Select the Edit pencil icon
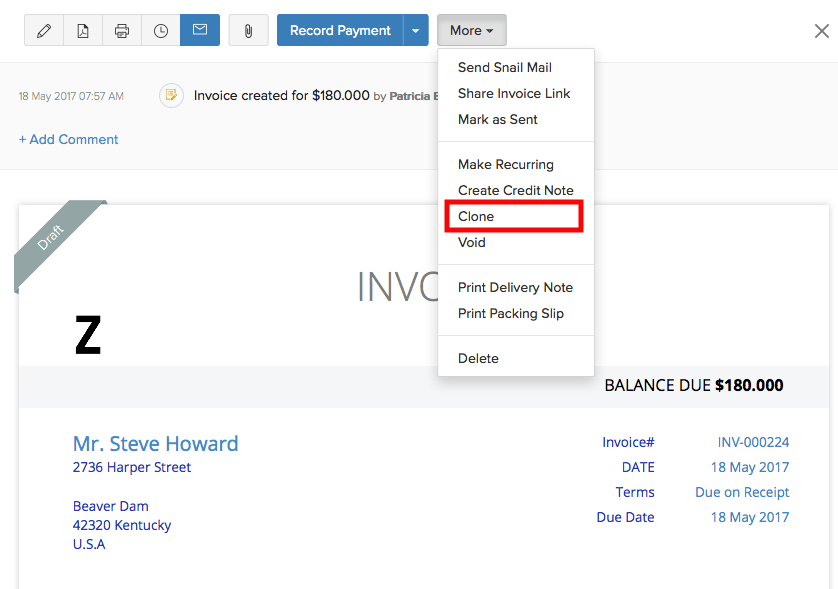This screenshot has width=838, height=589. [x=43, y=30]
